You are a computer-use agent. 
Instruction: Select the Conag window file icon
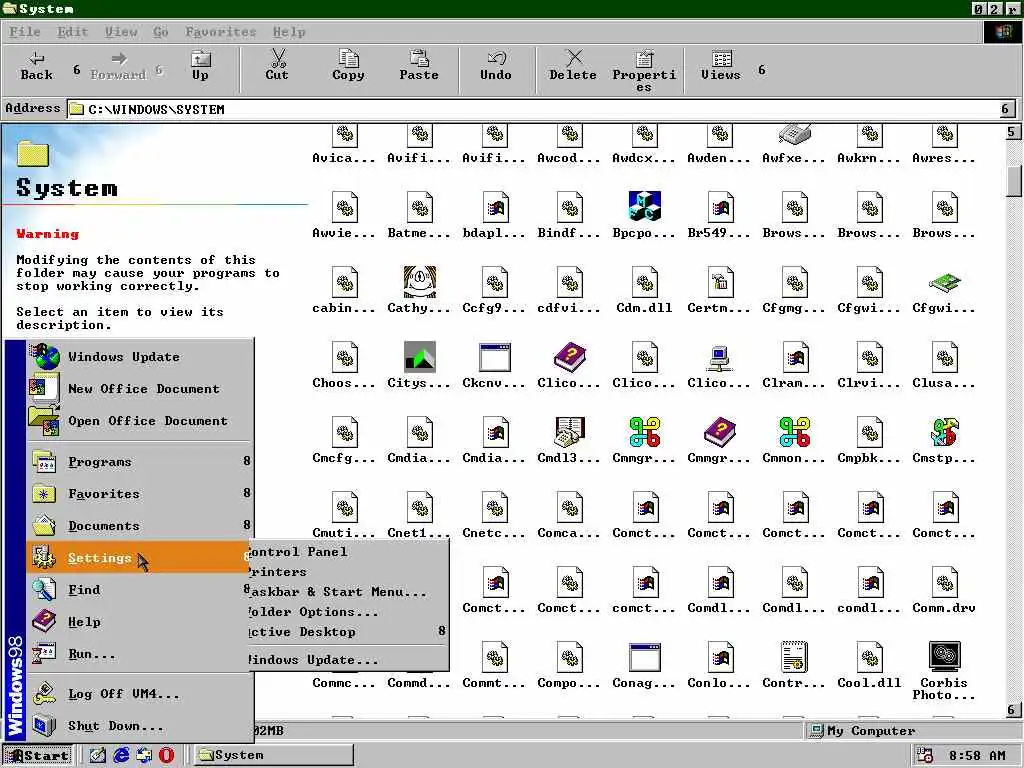(x=645, y=656)
